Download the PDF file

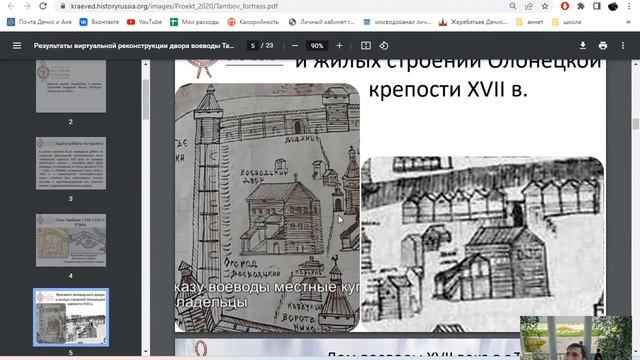coord(583,46)
